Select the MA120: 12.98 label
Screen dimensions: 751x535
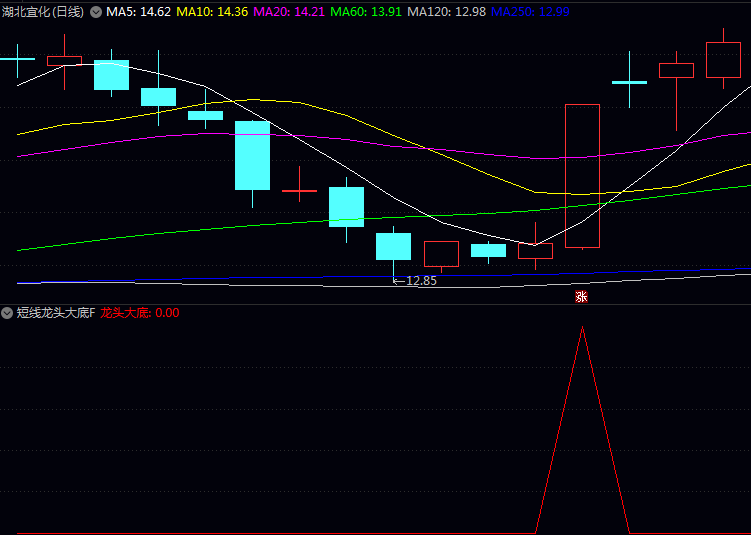pyautogui.click(x=446, y=12)
